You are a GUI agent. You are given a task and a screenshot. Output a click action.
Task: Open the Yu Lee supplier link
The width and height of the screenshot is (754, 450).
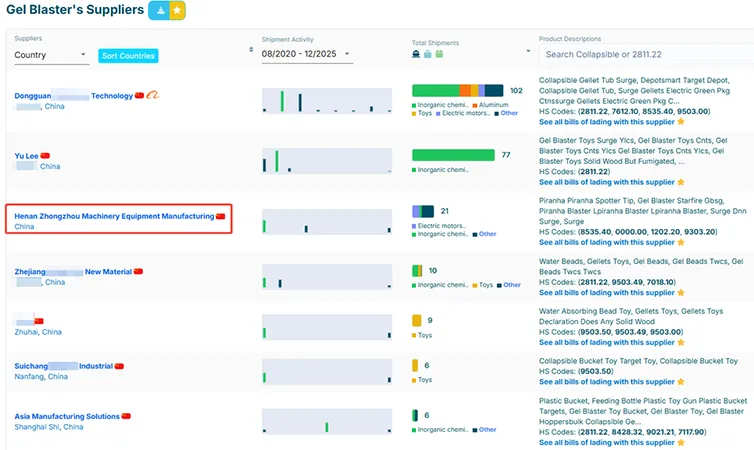tap(26, 156)
